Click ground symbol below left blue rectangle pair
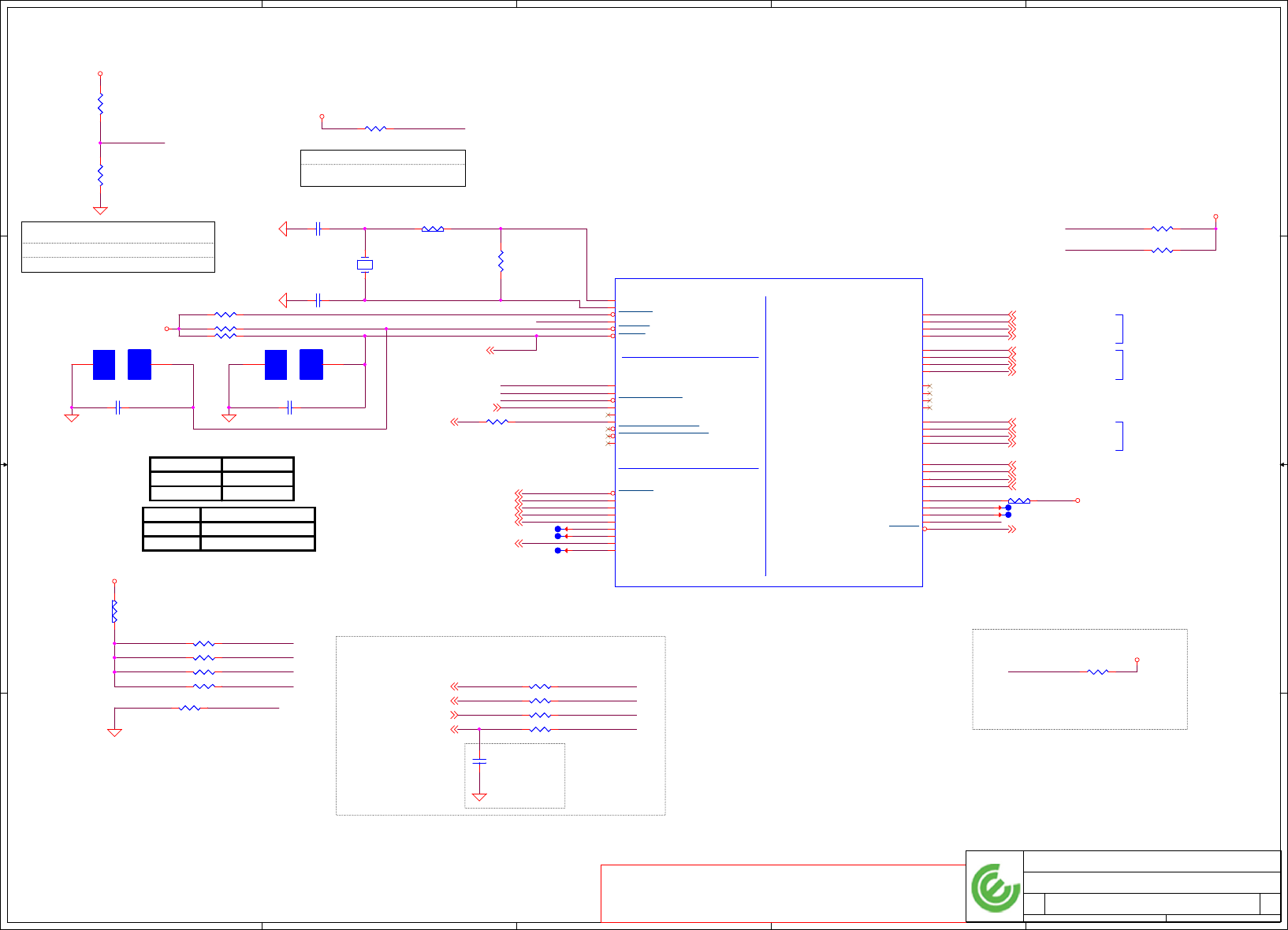 (72, 418)
